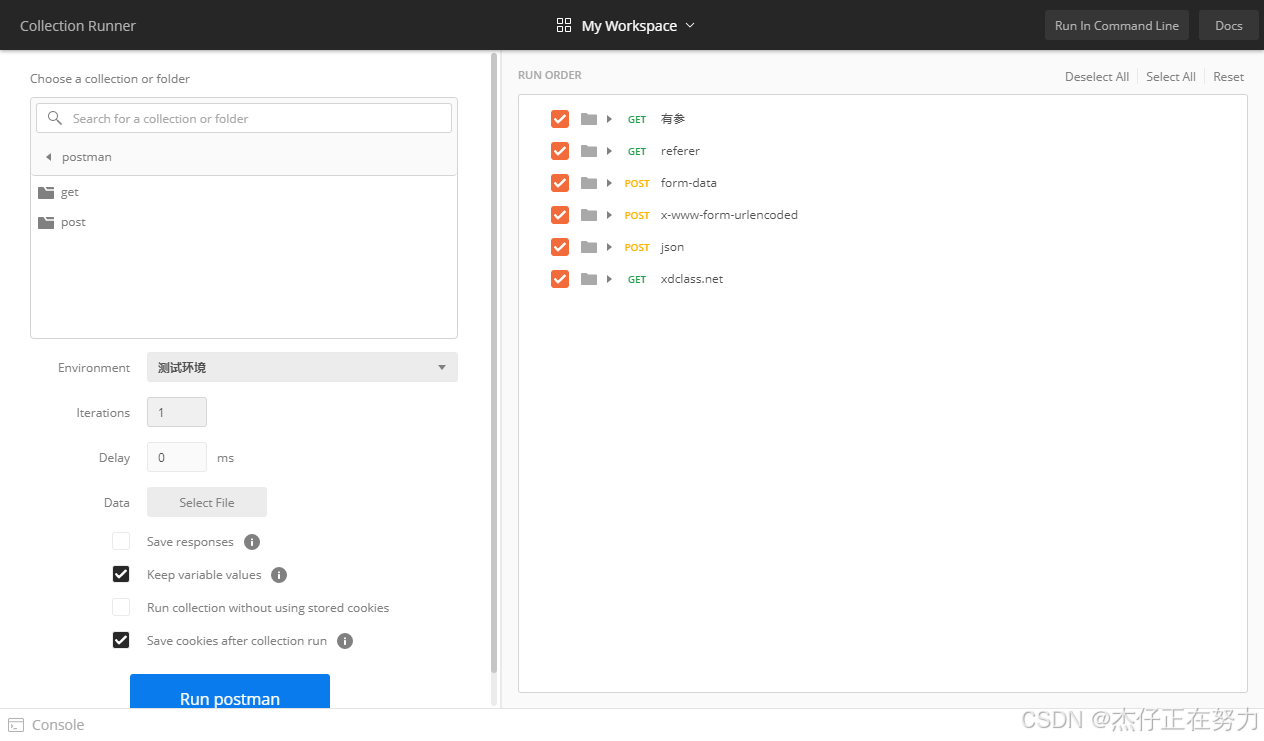1264x741 pixels.
Task: Click Deselect All link
Action: click(x=1097, y=77)
